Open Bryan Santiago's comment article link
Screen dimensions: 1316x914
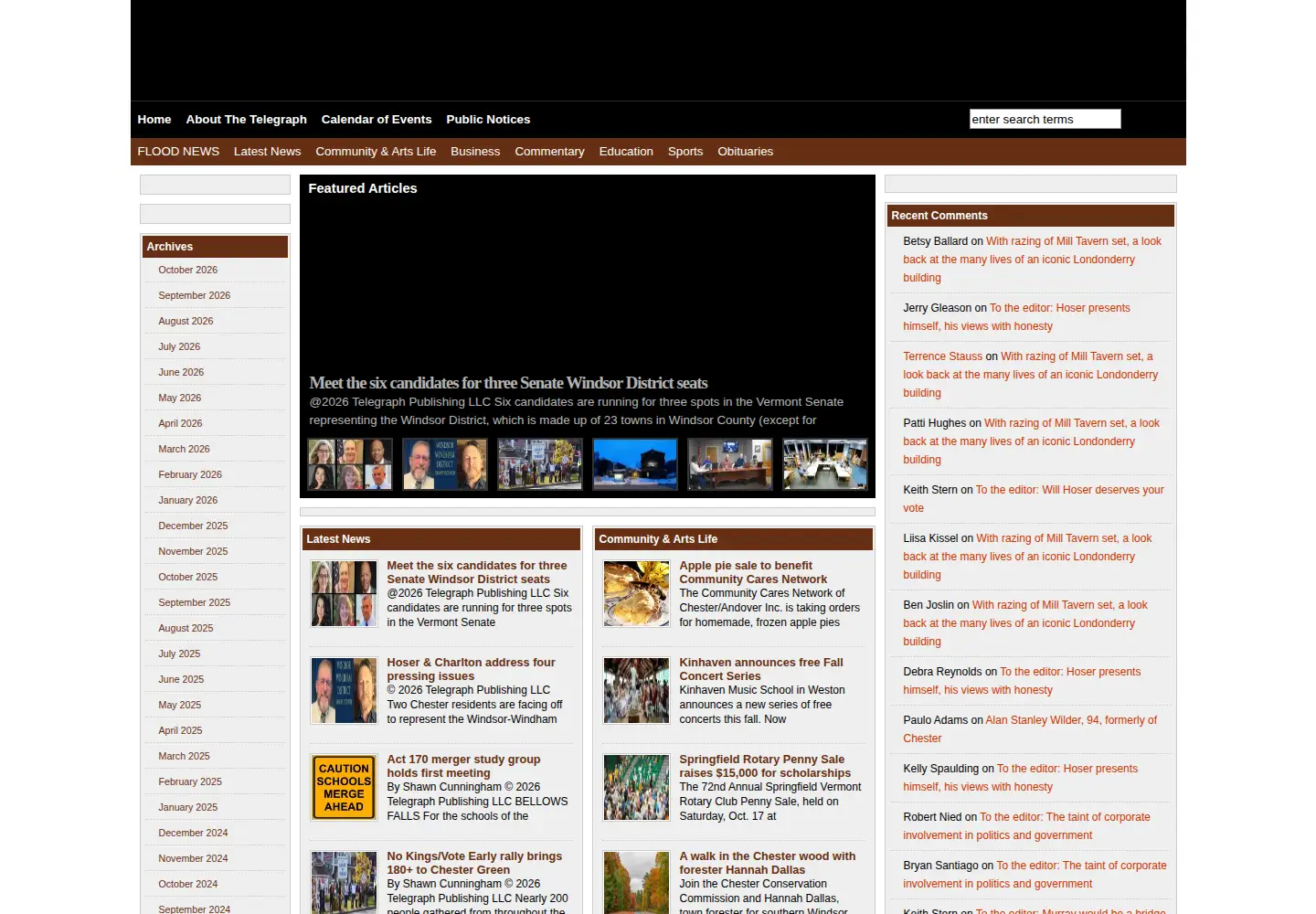(x=1035, y=875)
